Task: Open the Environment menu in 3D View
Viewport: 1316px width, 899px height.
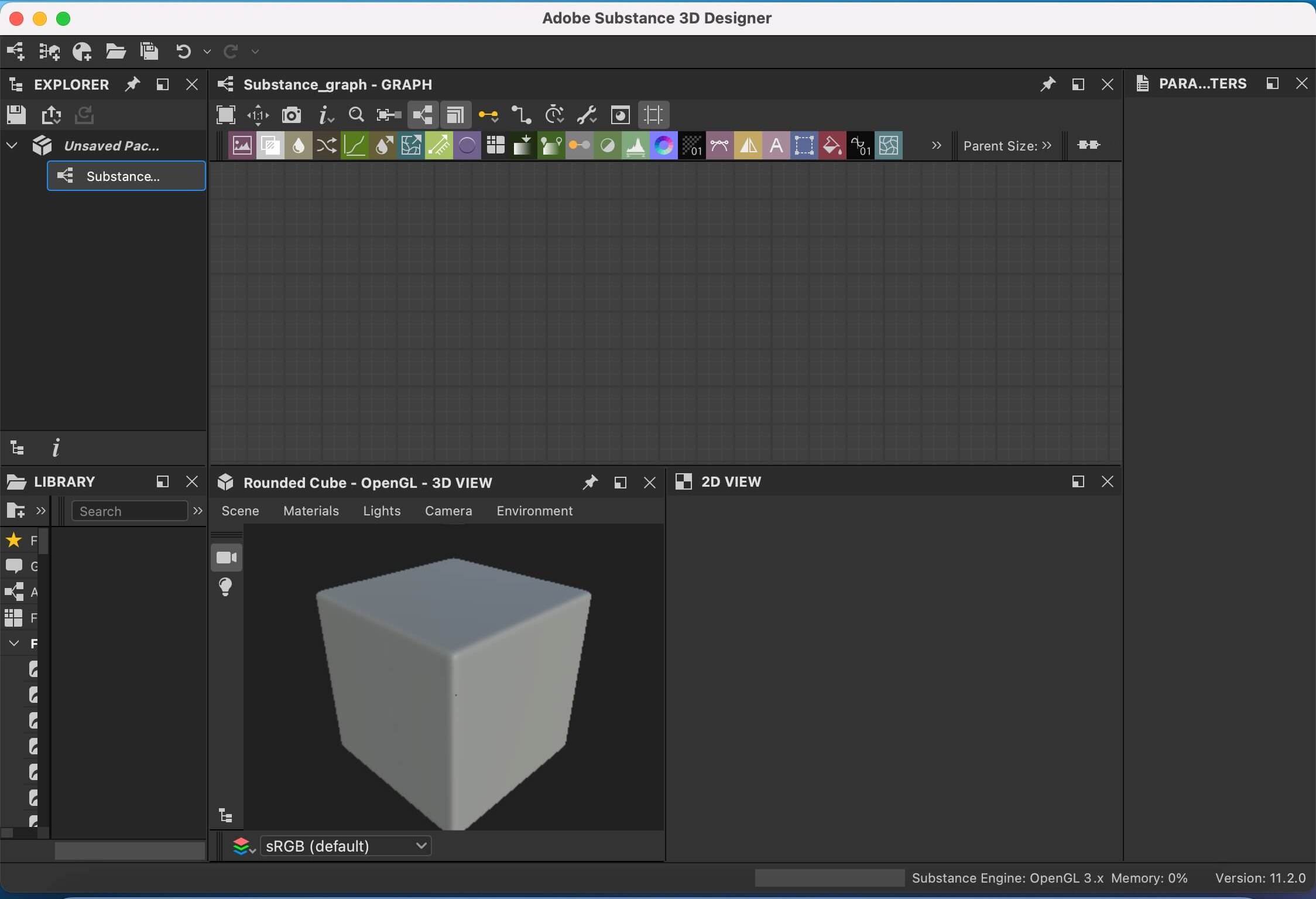Action: (534, 511)
